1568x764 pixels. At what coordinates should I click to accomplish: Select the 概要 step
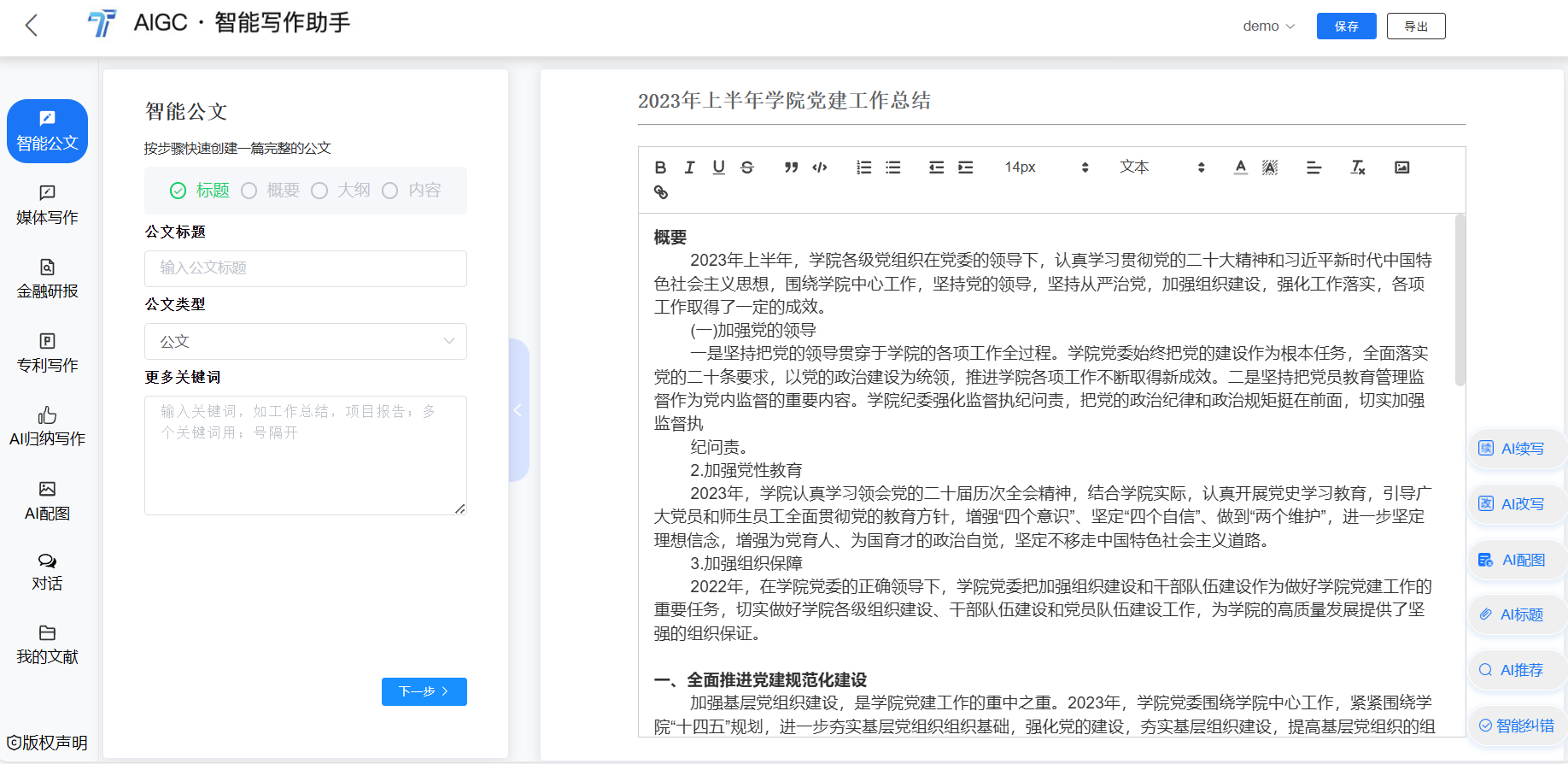pyautogui.click(x=271, y=191)
